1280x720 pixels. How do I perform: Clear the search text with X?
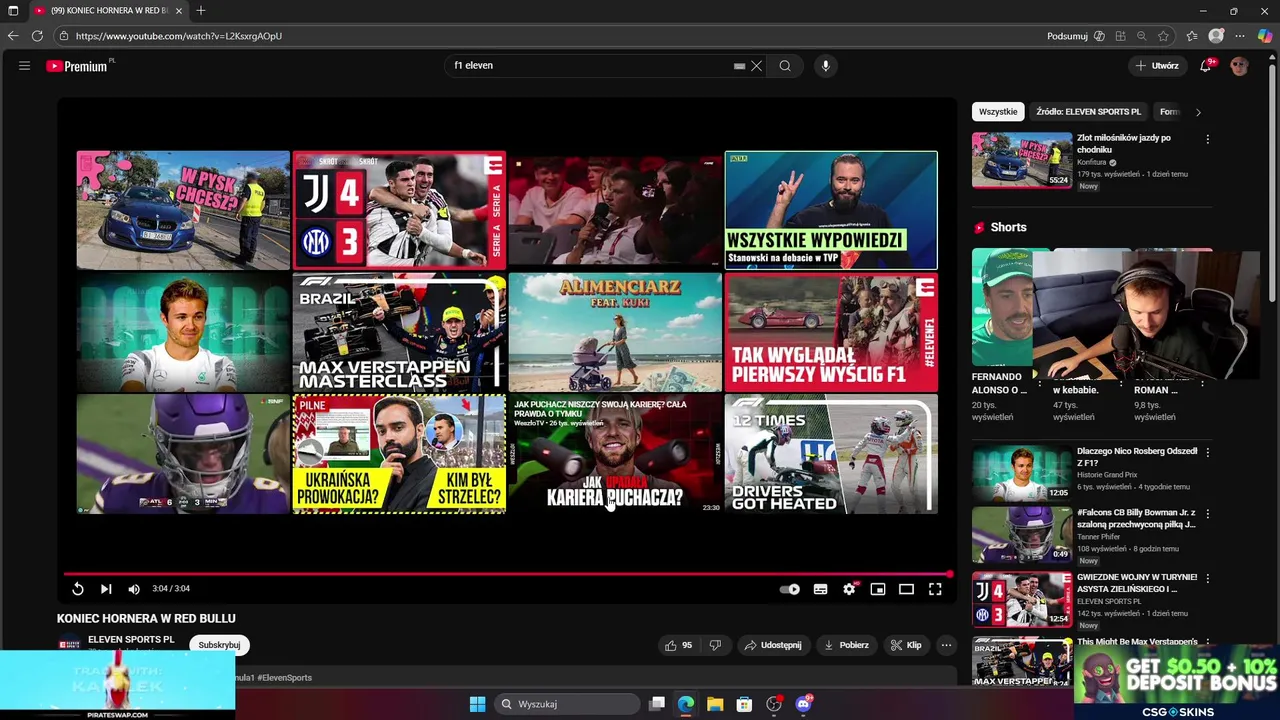coord(757,66)
